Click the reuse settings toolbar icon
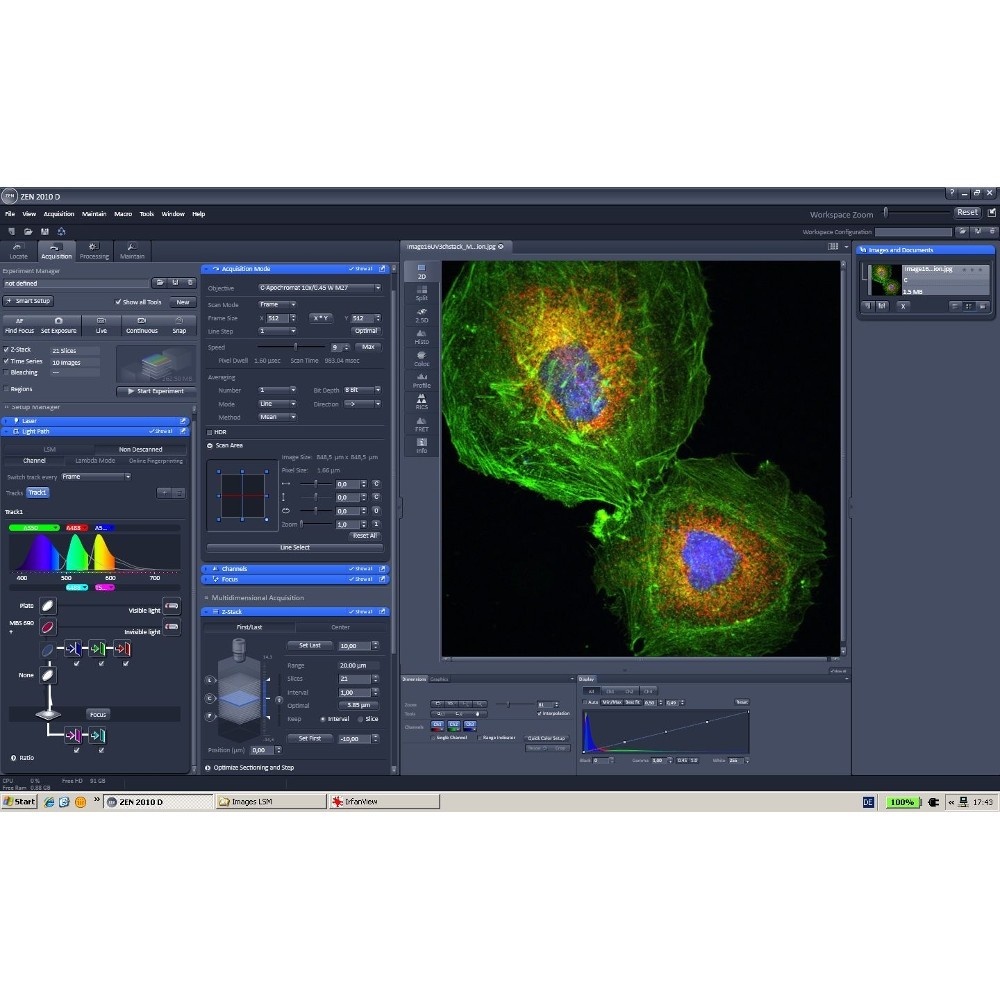 tap(61, 232)
